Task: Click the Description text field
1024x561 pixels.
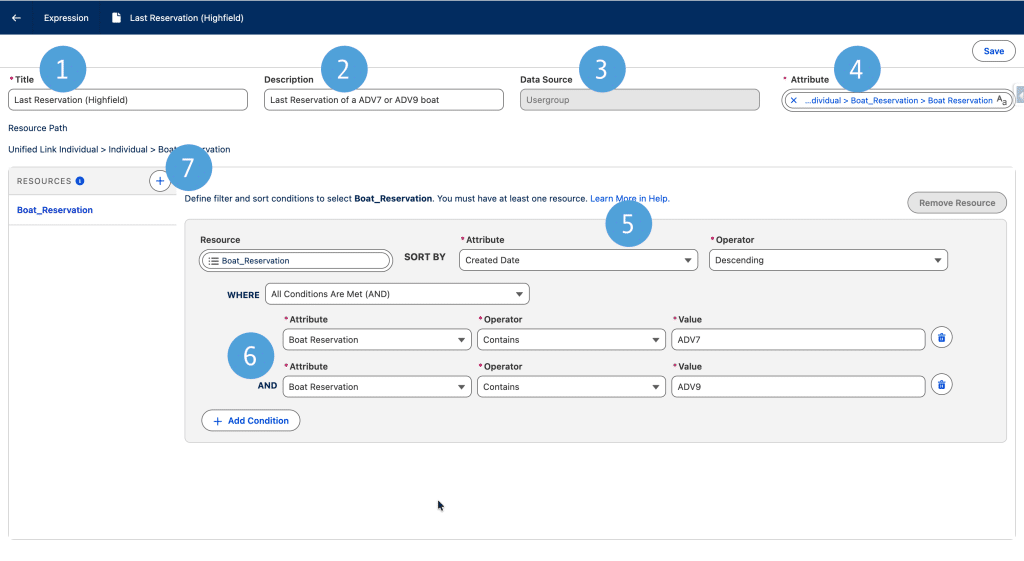Action: click(383, 100)
